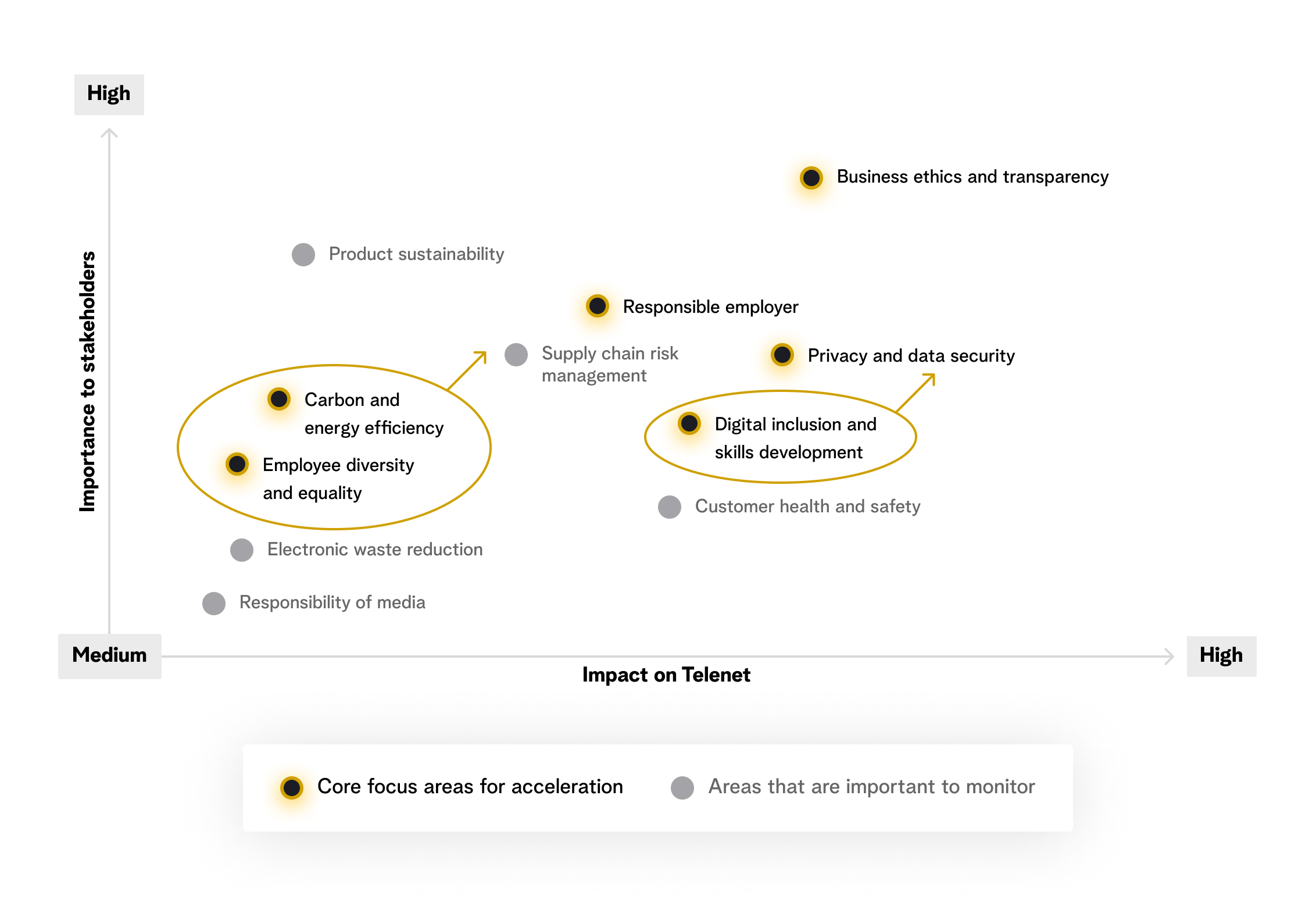Click the Responsibility of media dot
Image resolution: width=1316 pixels, height=906 pixels.
click(x=214, y=603)
